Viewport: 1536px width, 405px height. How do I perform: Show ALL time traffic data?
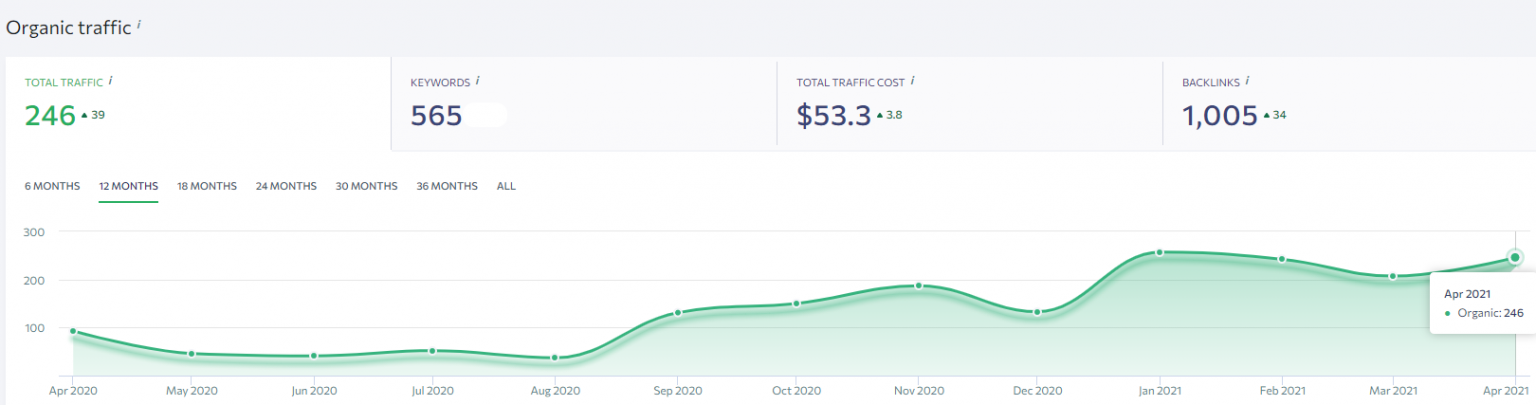[506, 186]
